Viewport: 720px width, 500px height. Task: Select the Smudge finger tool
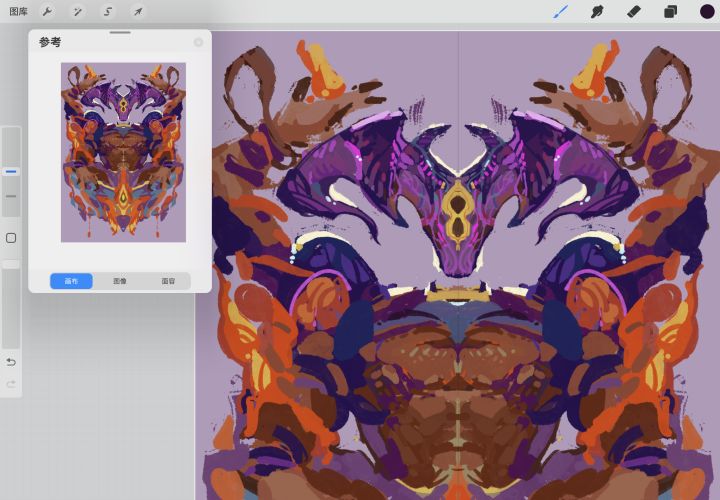597,12
